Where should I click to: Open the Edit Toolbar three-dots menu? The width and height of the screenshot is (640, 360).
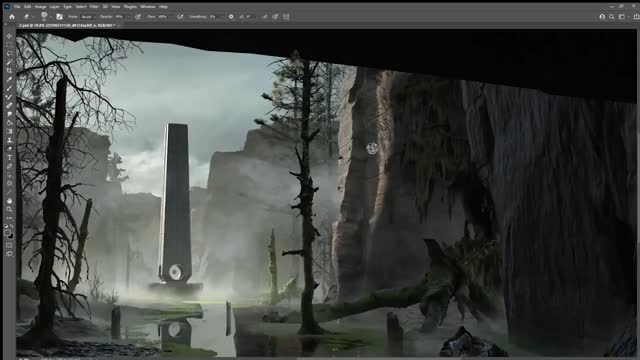[x=9, y=218]
